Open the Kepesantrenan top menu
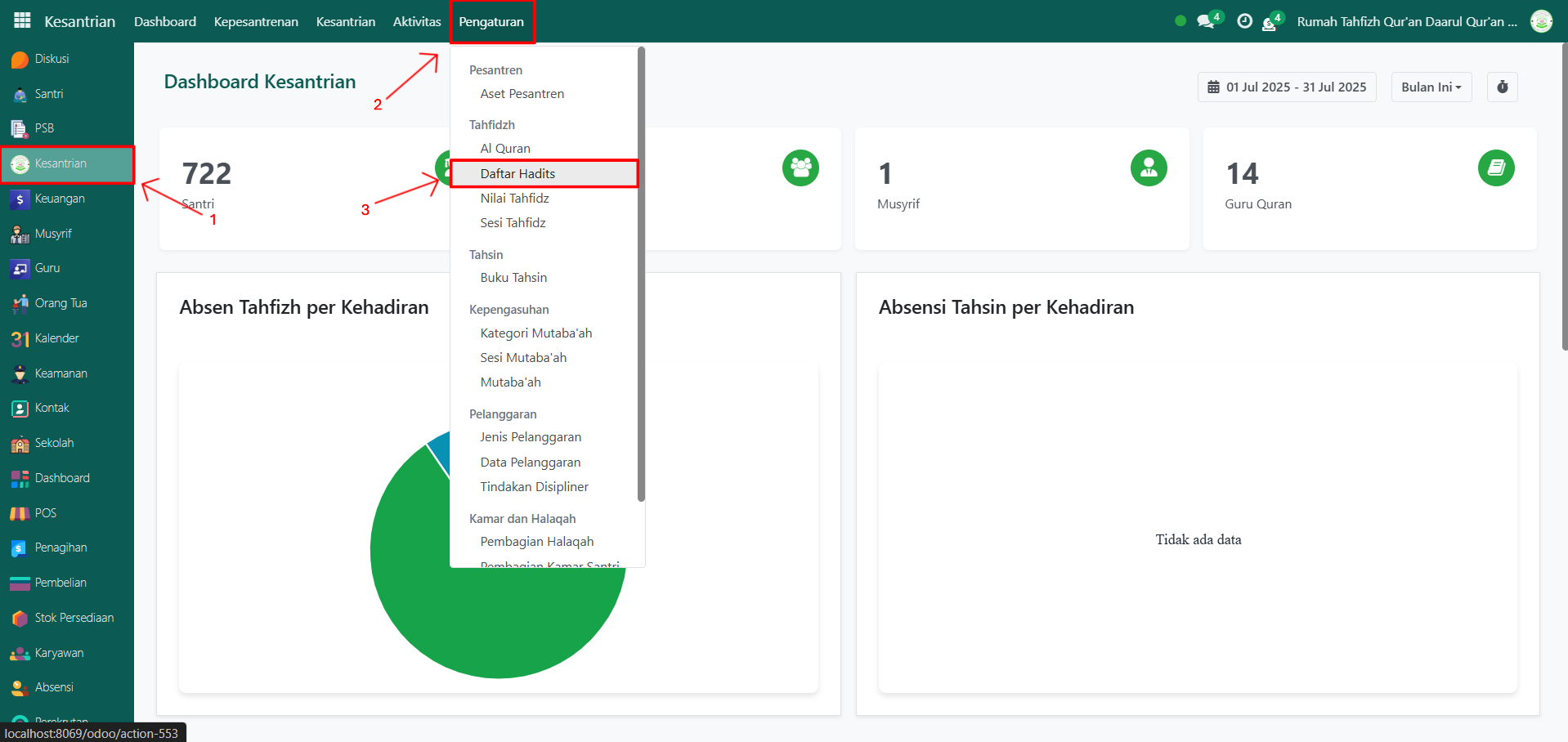 click(256, 21)
